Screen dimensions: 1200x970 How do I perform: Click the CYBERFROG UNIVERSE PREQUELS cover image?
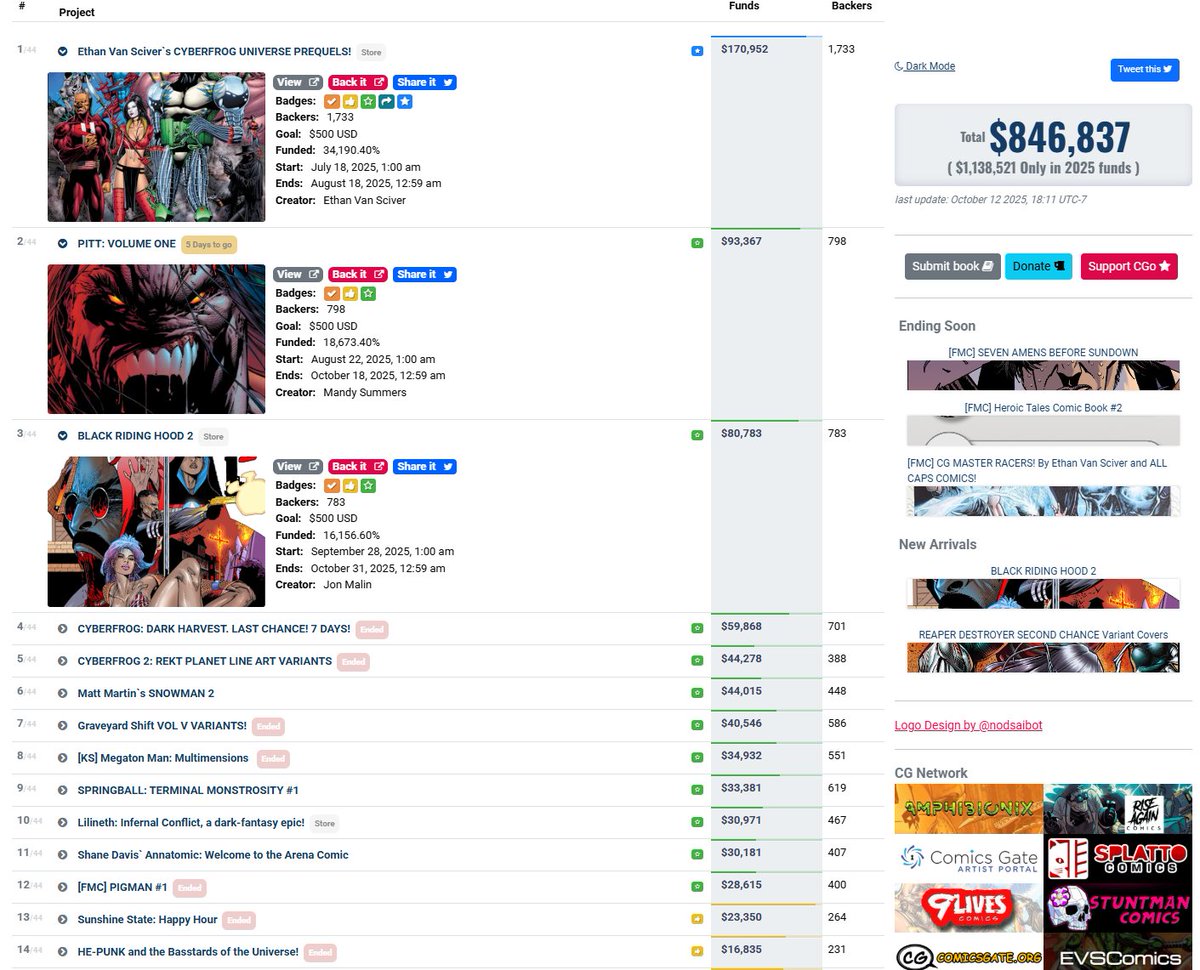pos(156,147)
